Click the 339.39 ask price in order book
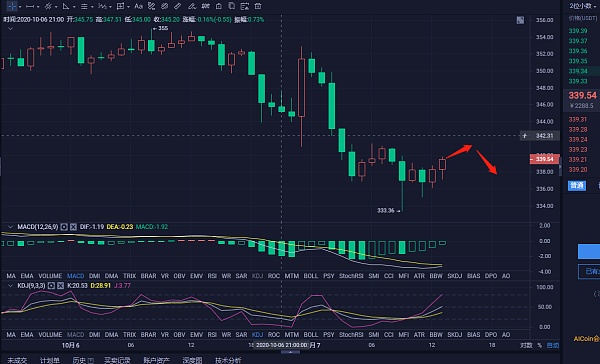 click(578, 31)
